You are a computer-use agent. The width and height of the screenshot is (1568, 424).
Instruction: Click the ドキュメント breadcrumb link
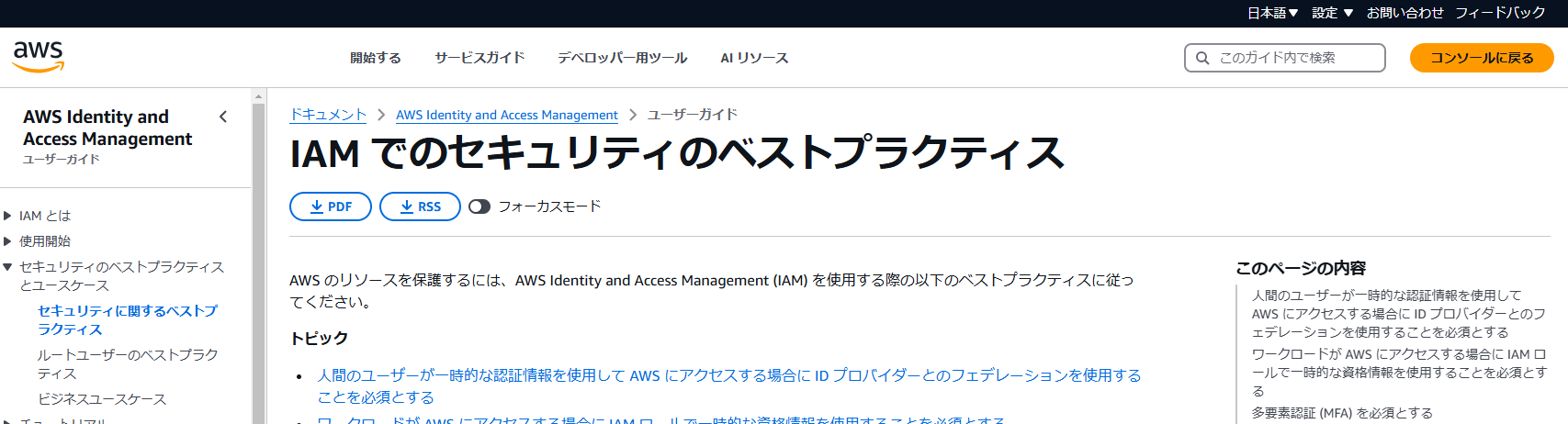(328, 115)
